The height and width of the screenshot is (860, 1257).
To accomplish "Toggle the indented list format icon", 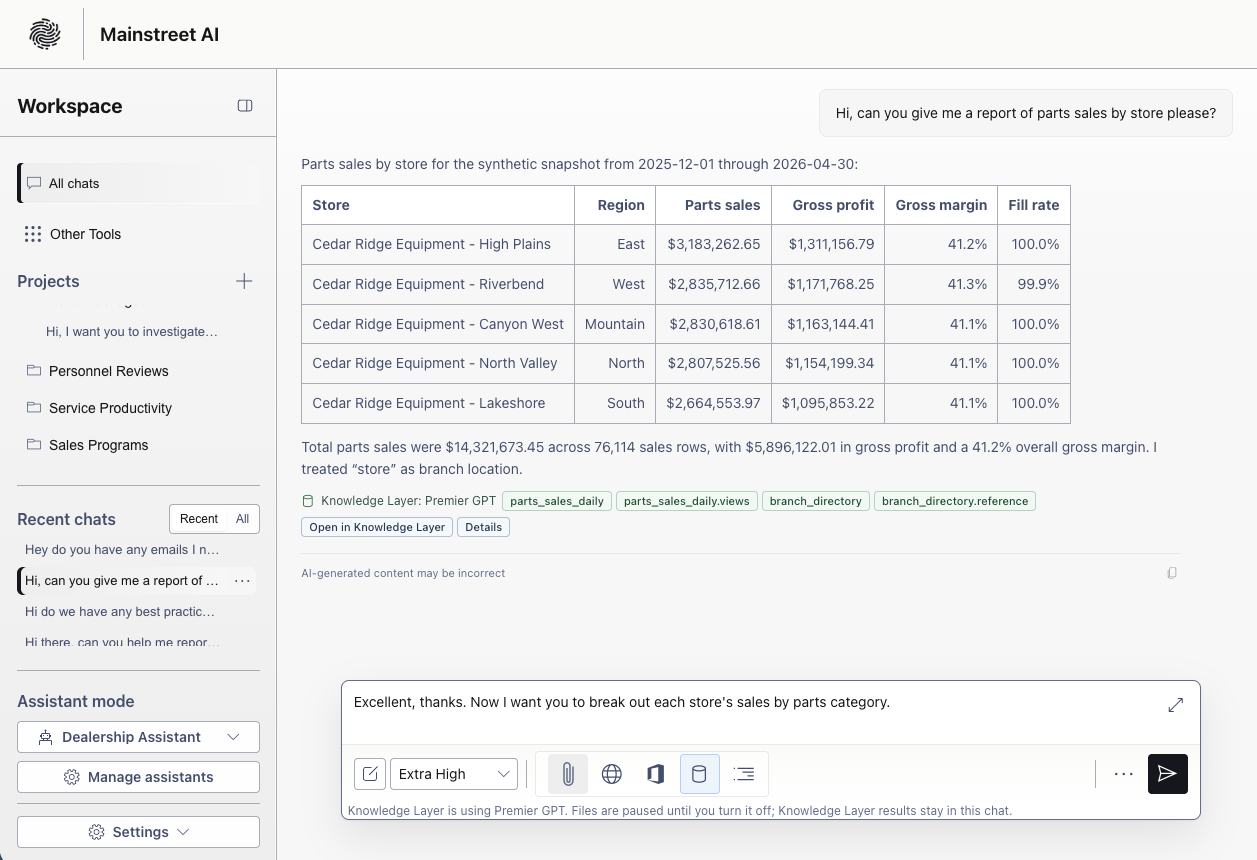I will tap(744, 773).
